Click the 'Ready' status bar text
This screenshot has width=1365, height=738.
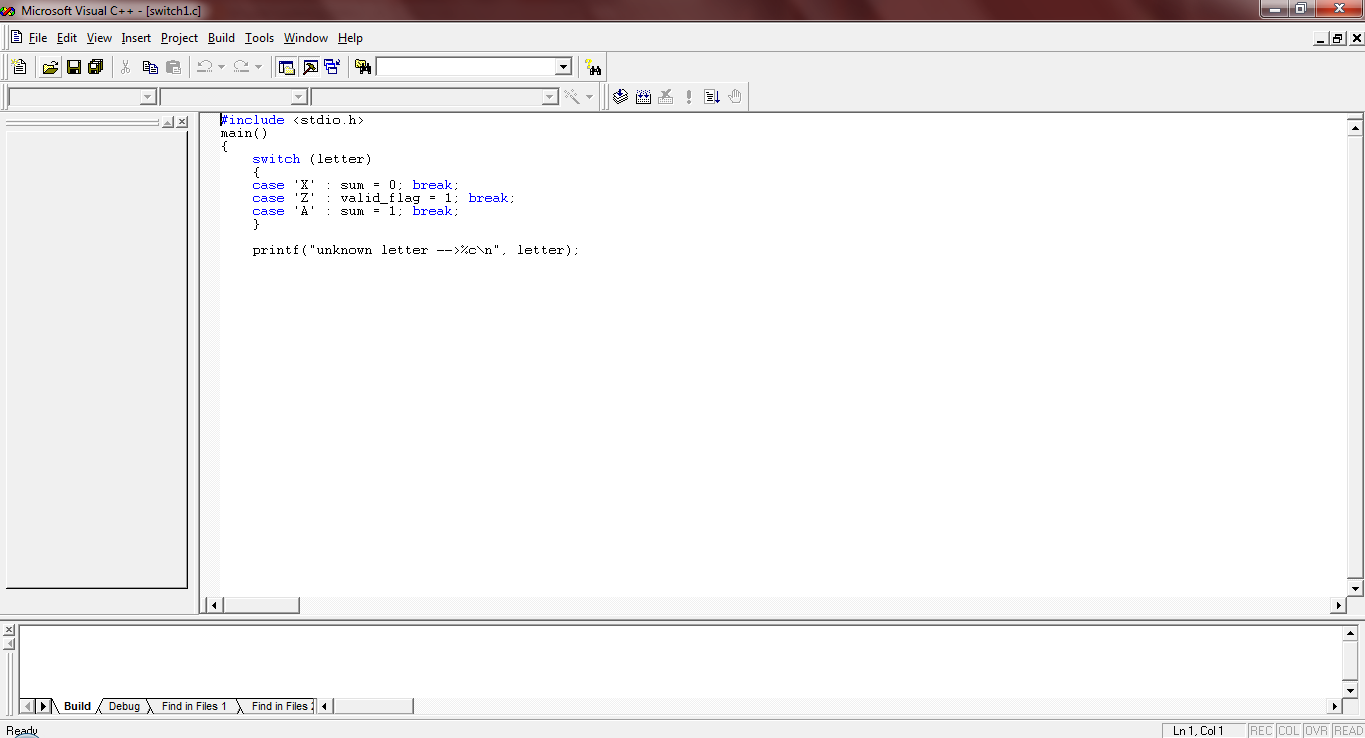22,731
